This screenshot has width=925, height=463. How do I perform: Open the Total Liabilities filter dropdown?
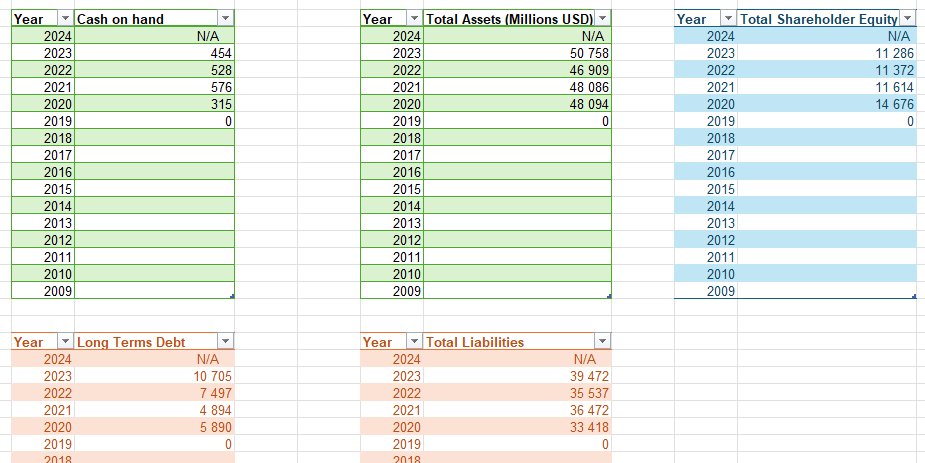602,342
